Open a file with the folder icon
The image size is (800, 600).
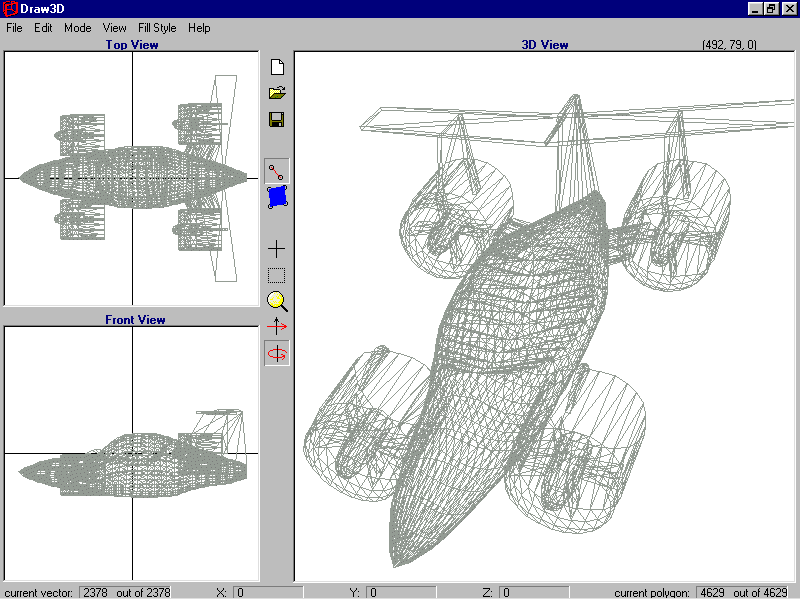(277, 93)
